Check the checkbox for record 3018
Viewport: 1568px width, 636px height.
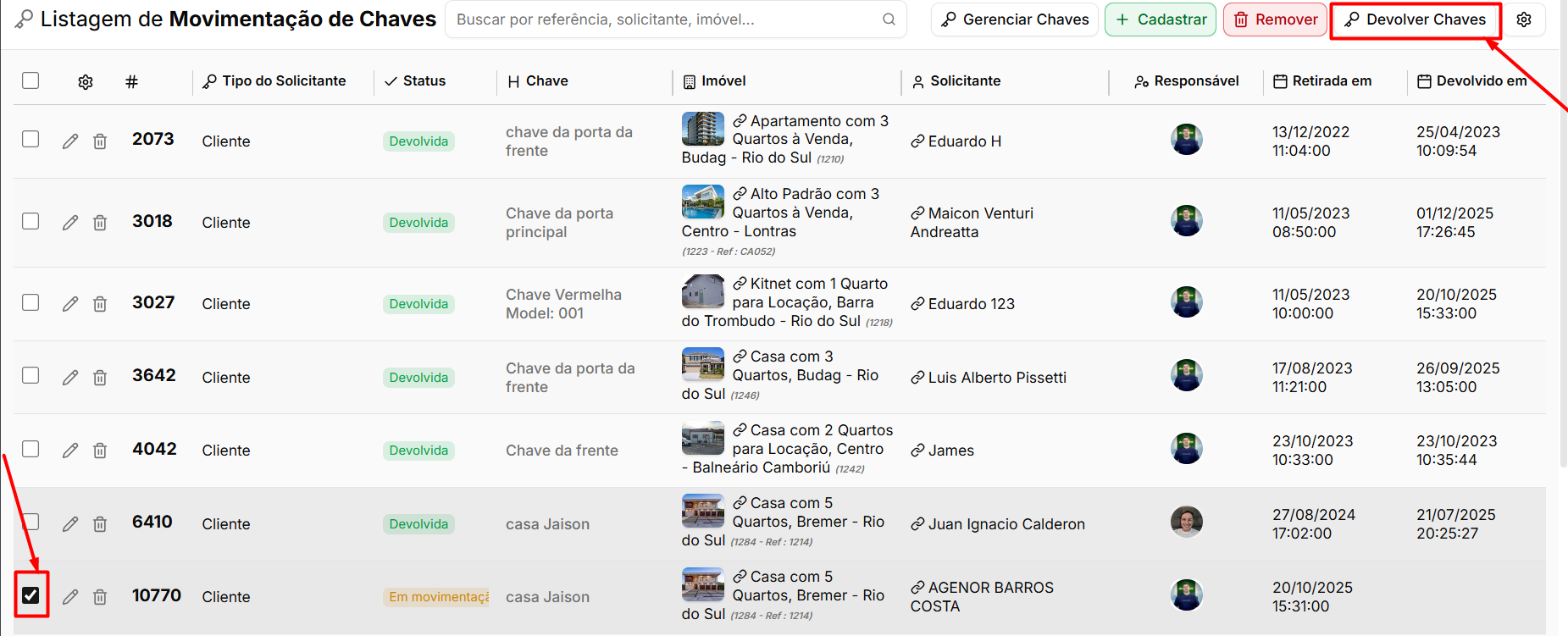(x=30, y=221)
